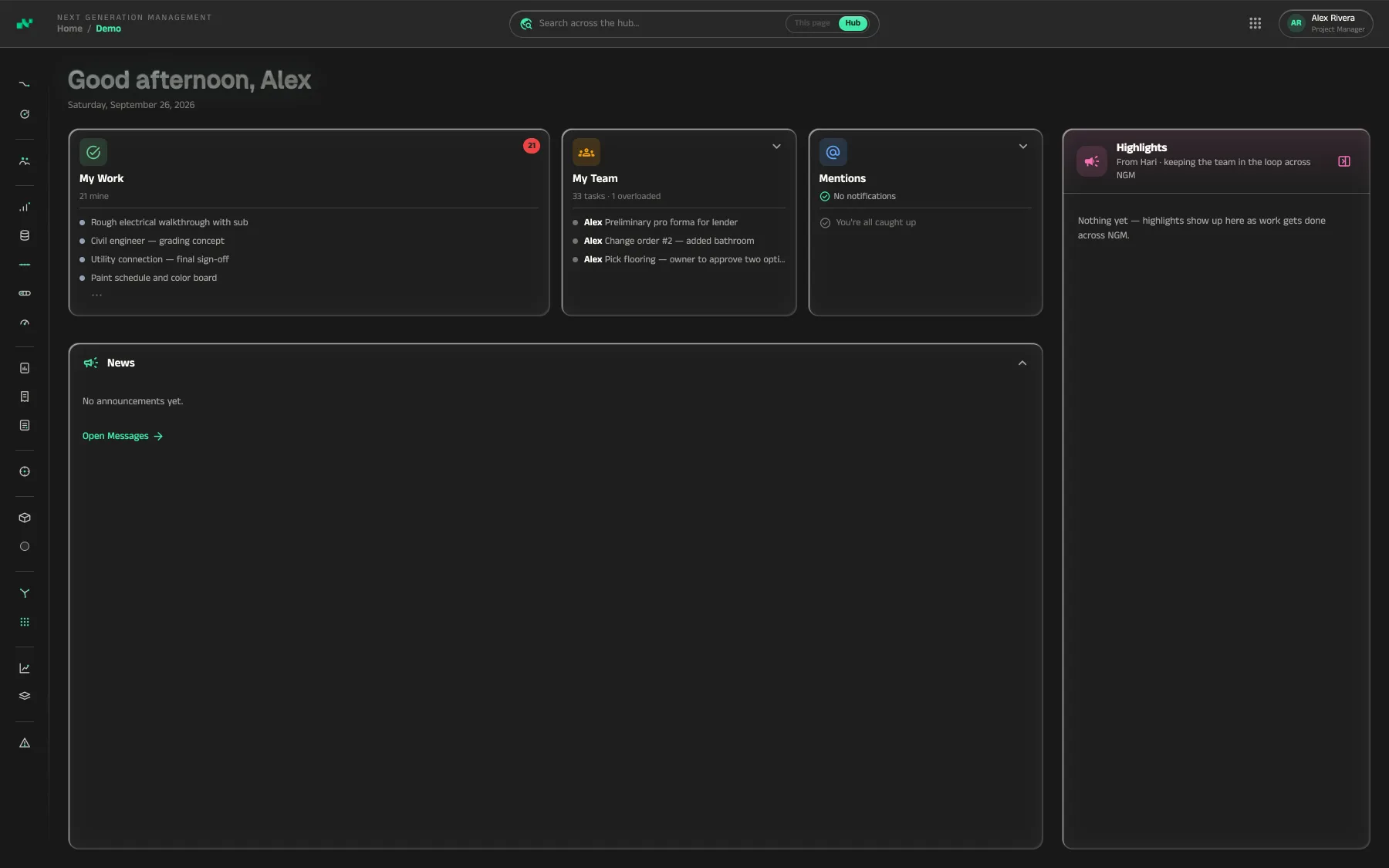The width and height of the screenshot is (1389, 868).
Task: Open the 3D cube icon in the sidebar
Action: 25,518
